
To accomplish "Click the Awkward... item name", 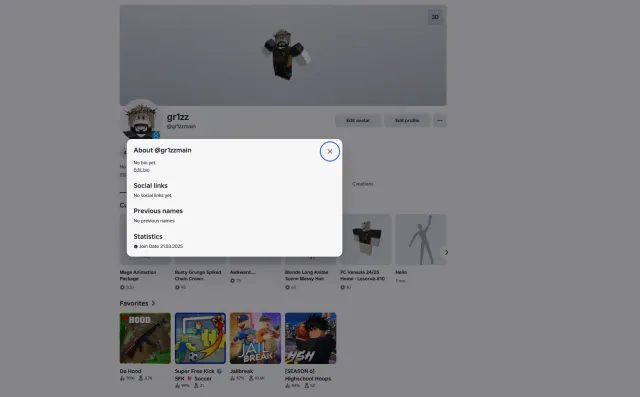I will click(242, 272).
